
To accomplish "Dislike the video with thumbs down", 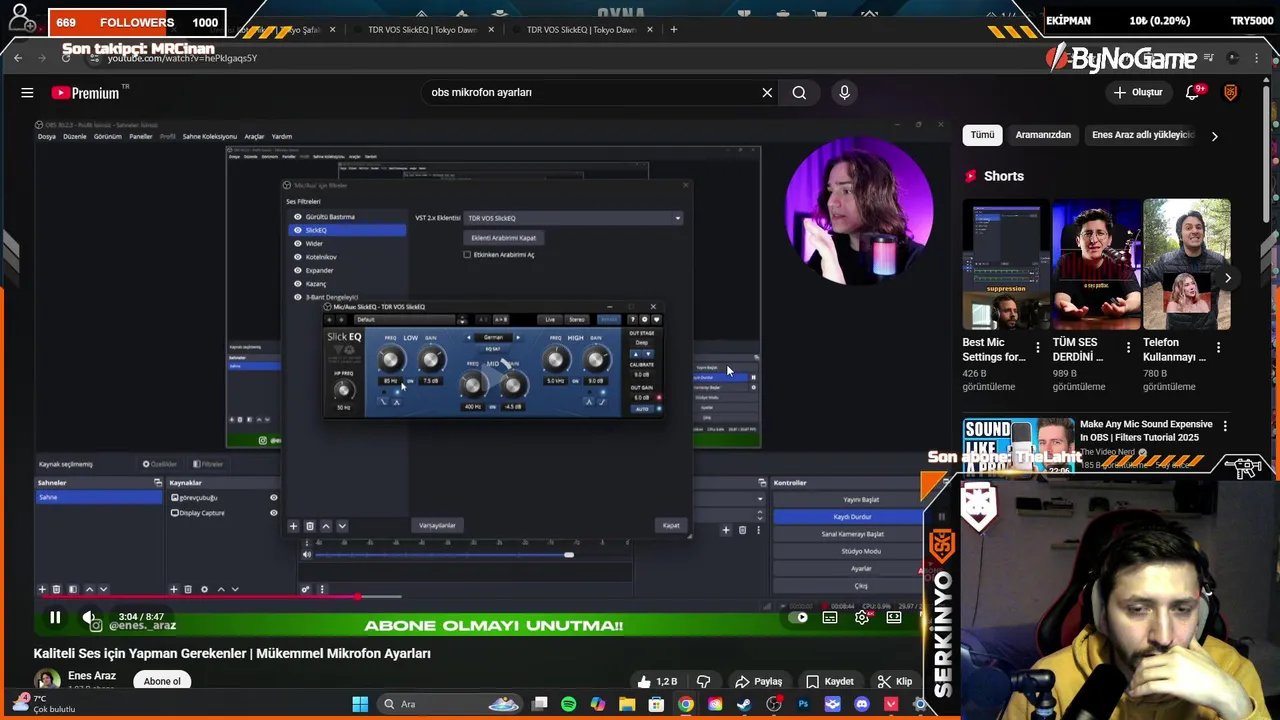I will (703, 681).
